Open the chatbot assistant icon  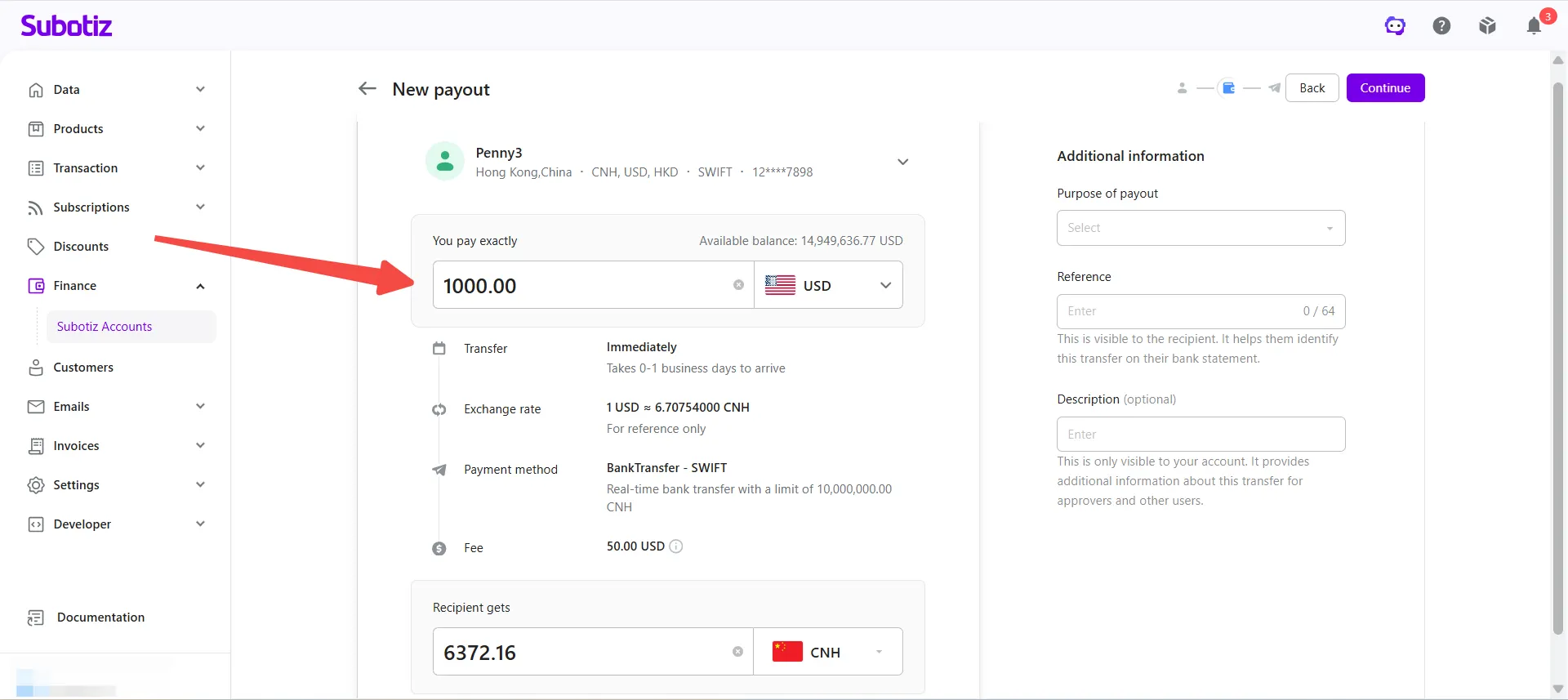pyautogui.click(x=1395, y=26)
